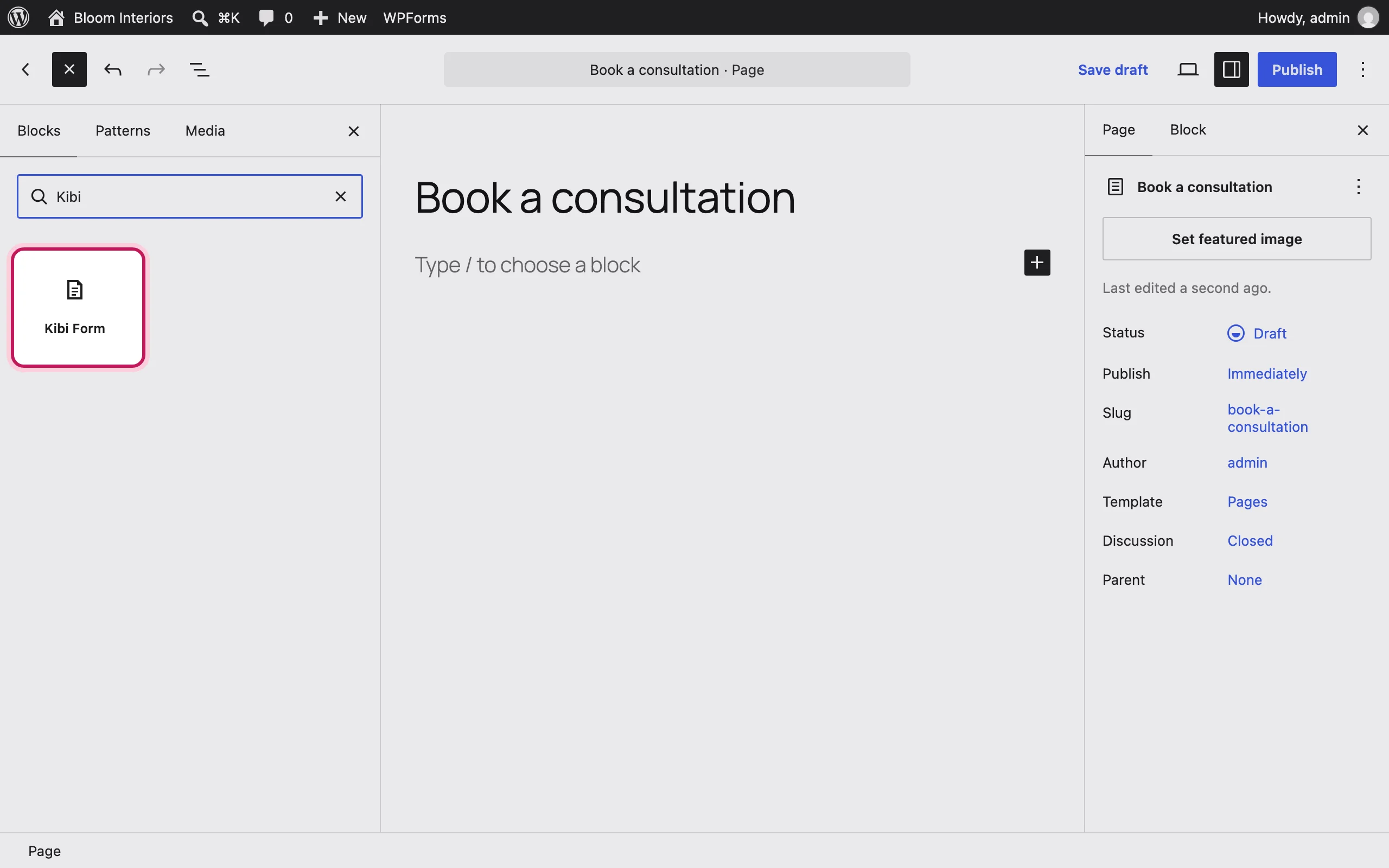Change Discussion setting Closed
This screenshot has height=868, width=1389.
(1250, 541)
